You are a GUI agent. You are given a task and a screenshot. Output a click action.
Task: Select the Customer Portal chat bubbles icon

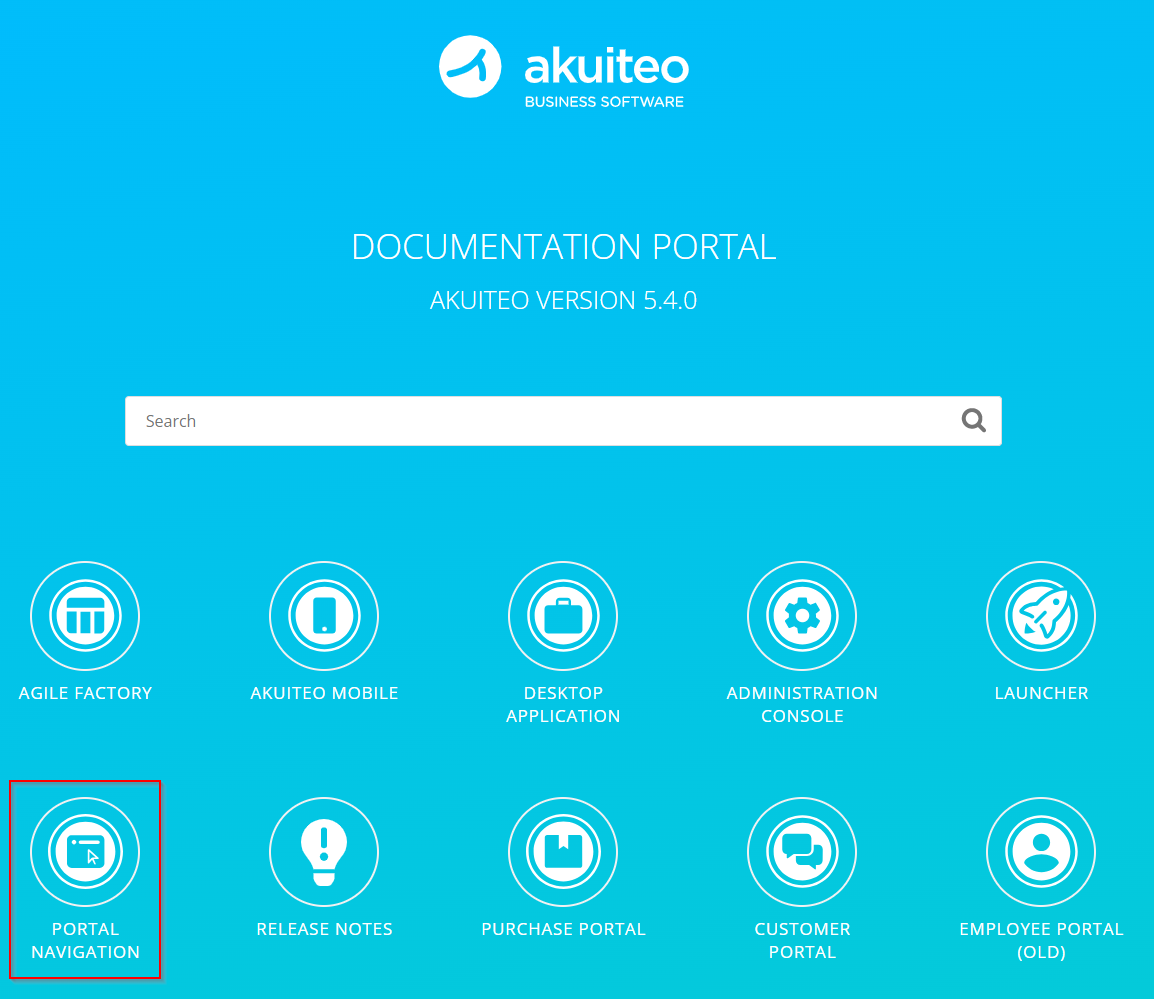pos(802,852)
